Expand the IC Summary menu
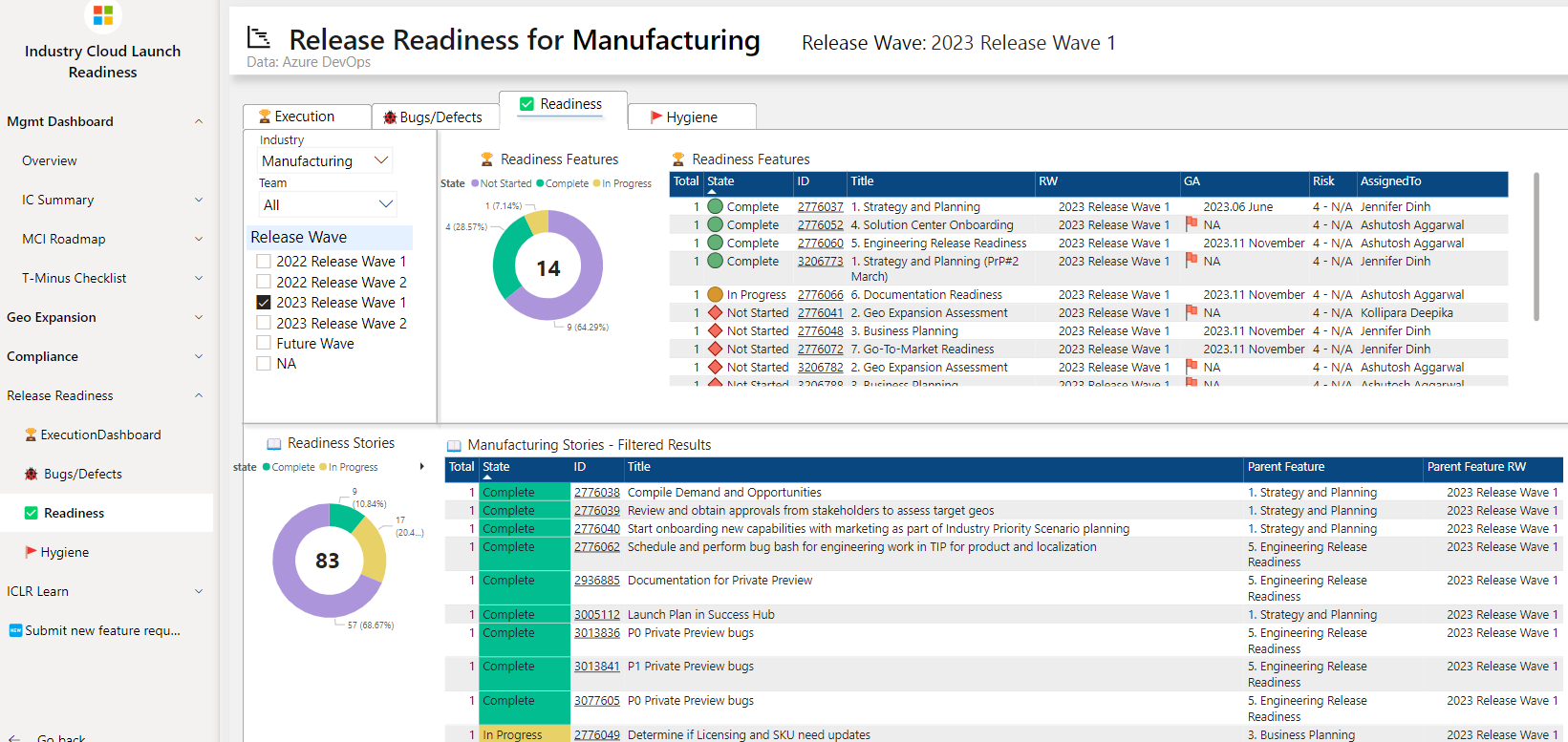Image resolution: width=1568 pixels, height=742 pixels. 199,200
